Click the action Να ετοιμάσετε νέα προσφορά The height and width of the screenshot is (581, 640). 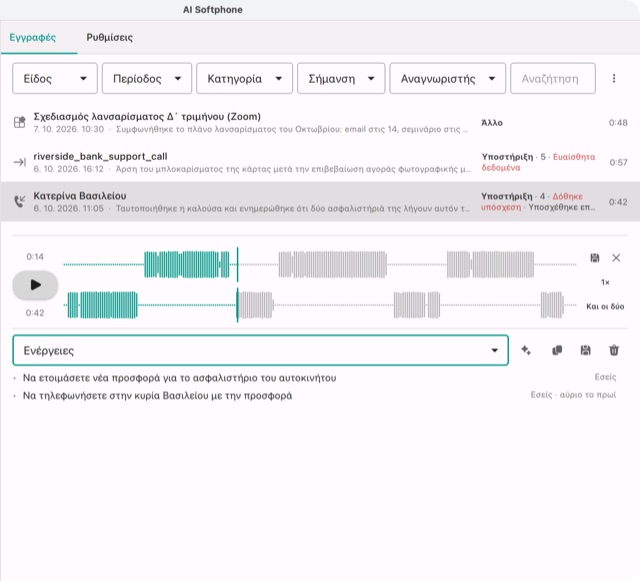coord(180,378)
